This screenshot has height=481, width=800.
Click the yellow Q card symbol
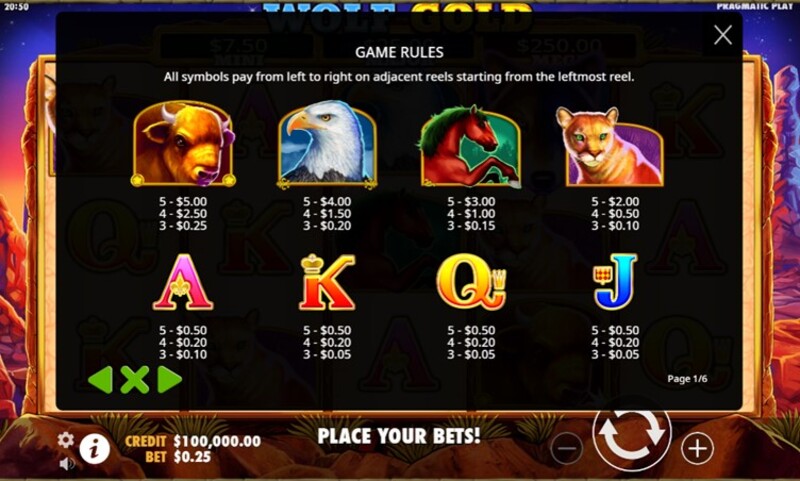[x=471, y=282]
